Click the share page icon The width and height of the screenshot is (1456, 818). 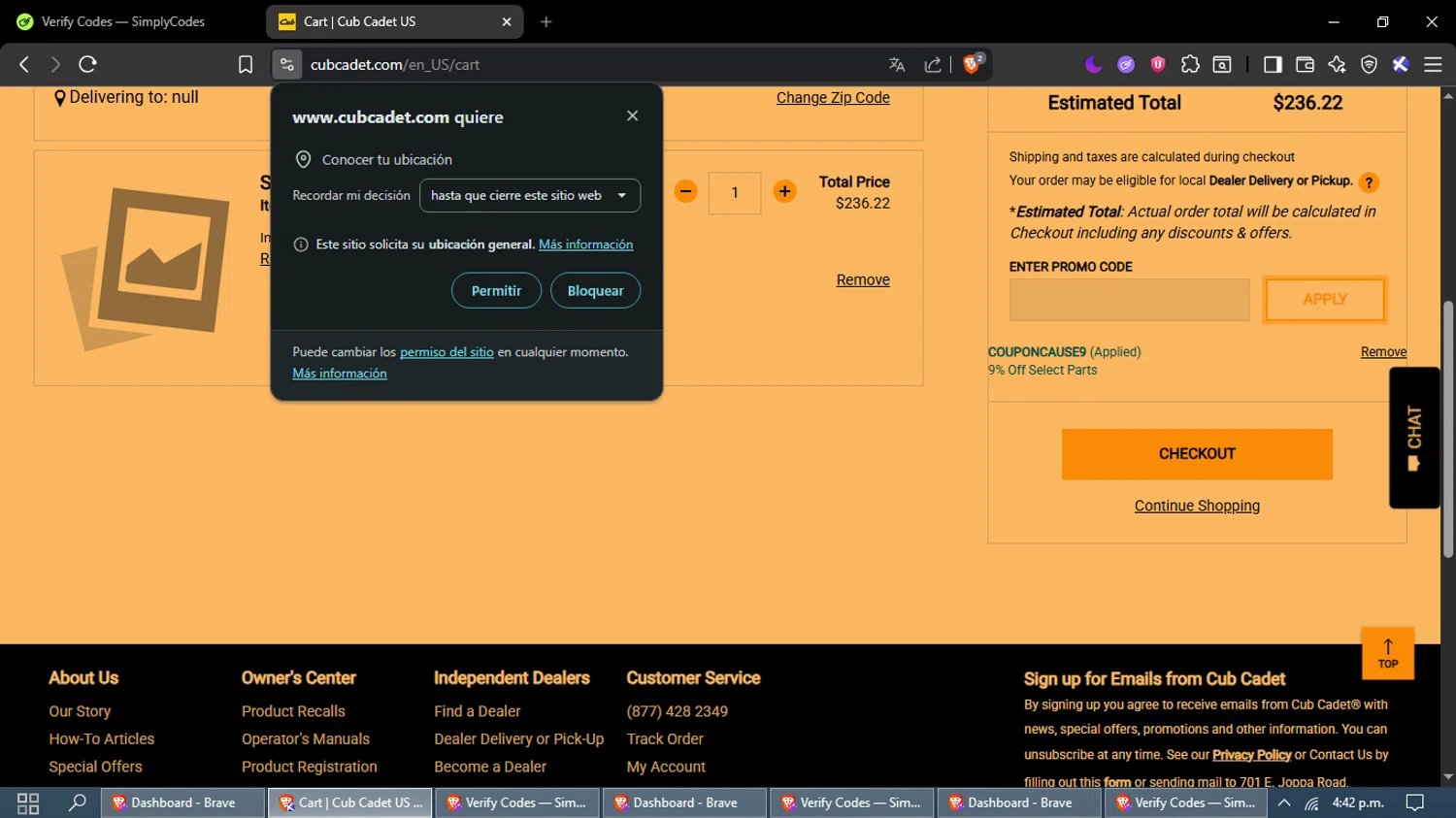click(x=933, y=64)
